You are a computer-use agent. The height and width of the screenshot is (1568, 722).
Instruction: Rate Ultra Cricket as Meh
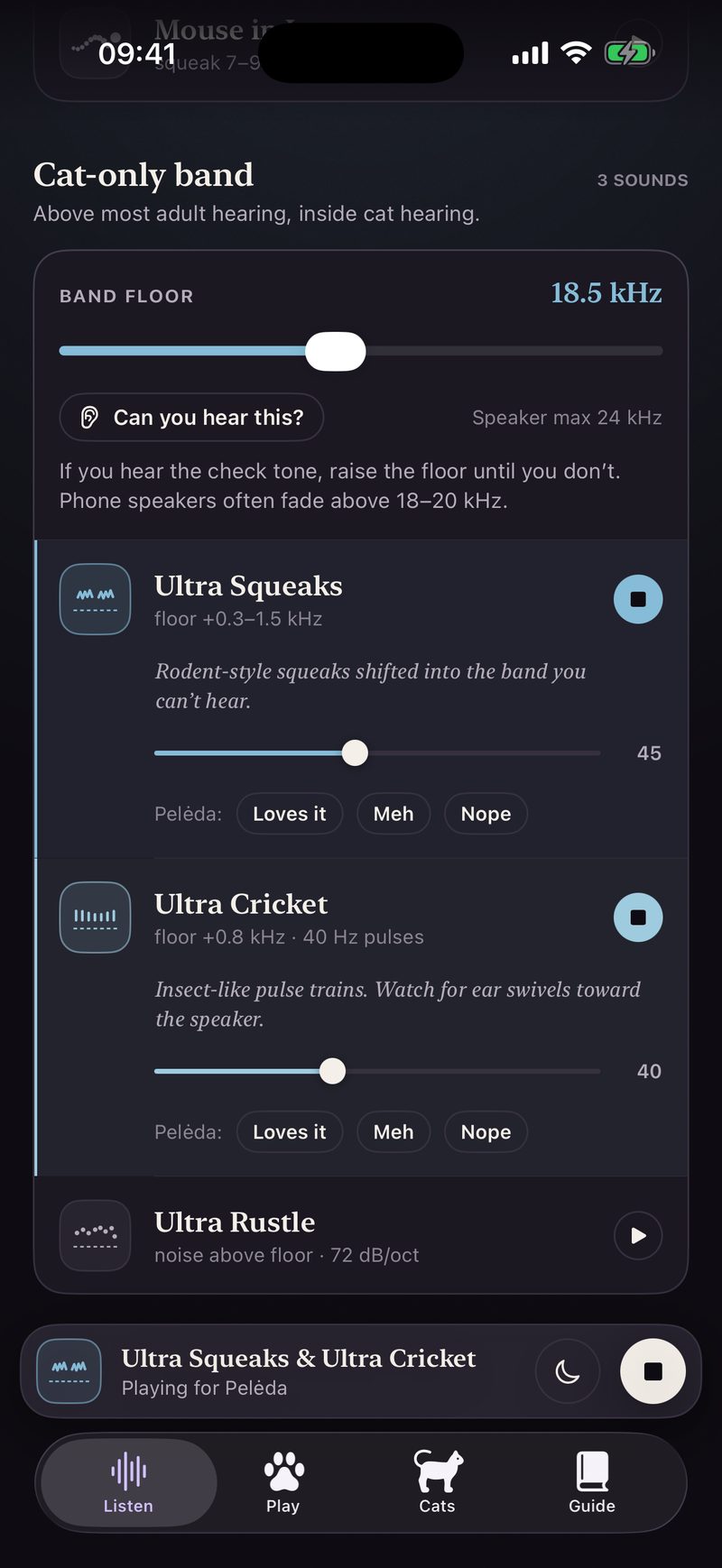coord(393,1132)
